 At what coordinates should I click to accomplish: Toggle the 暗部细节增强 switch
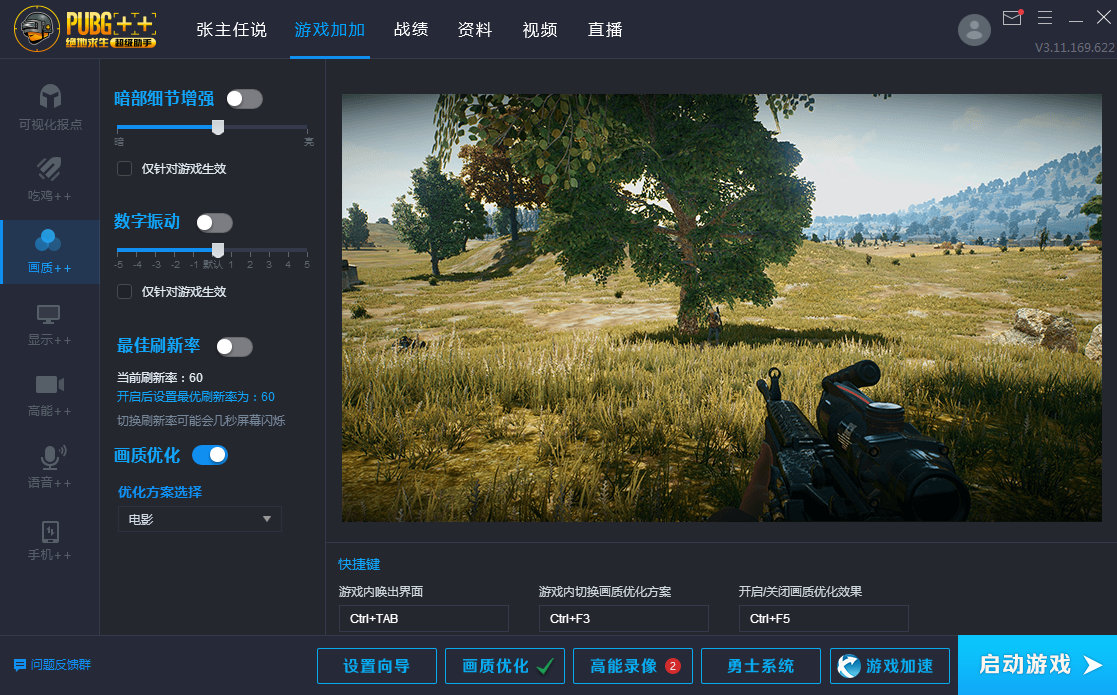(244, 99)
